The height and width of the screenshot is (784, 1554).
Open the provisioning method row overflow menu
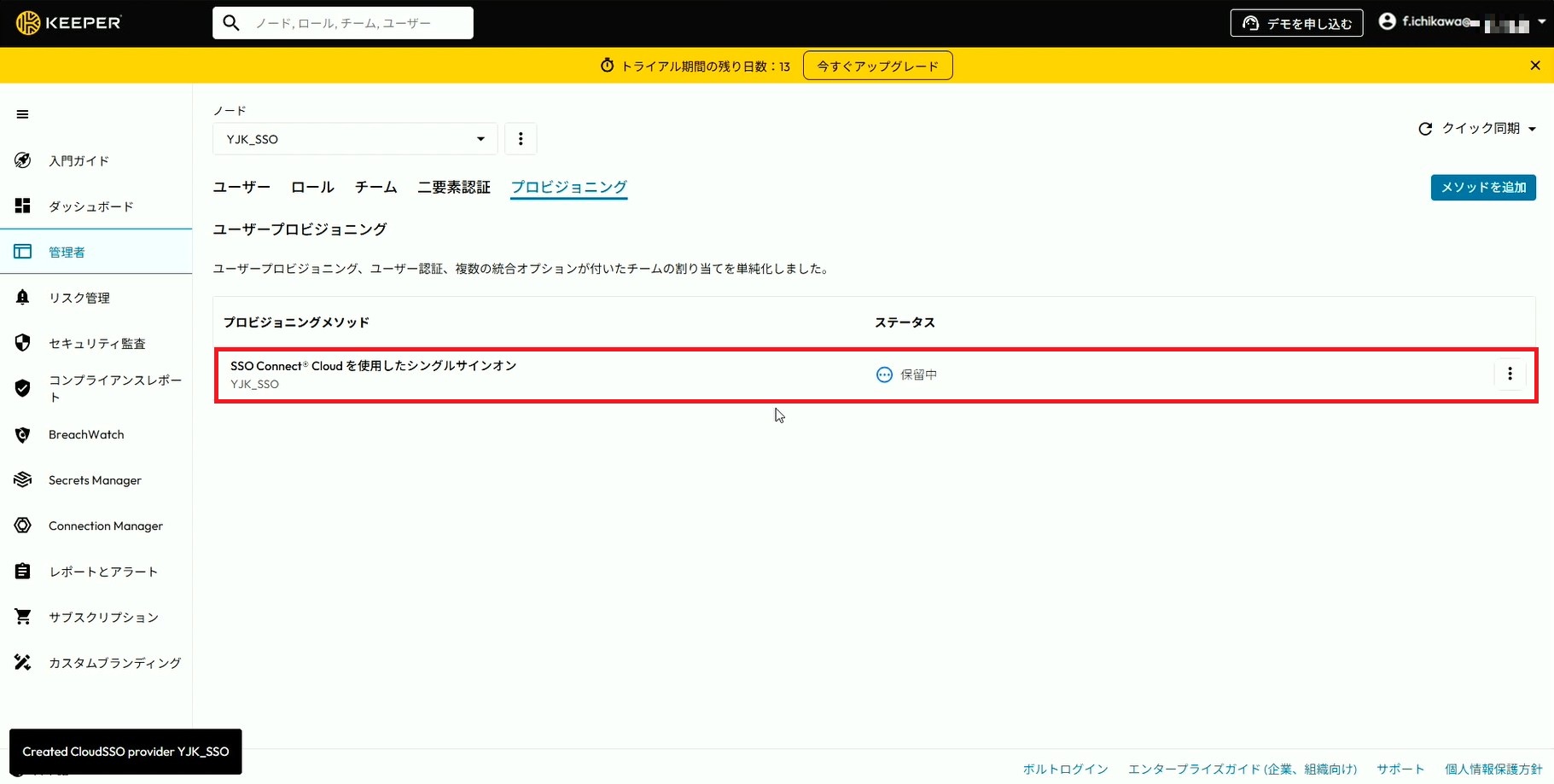(1510, 374)
